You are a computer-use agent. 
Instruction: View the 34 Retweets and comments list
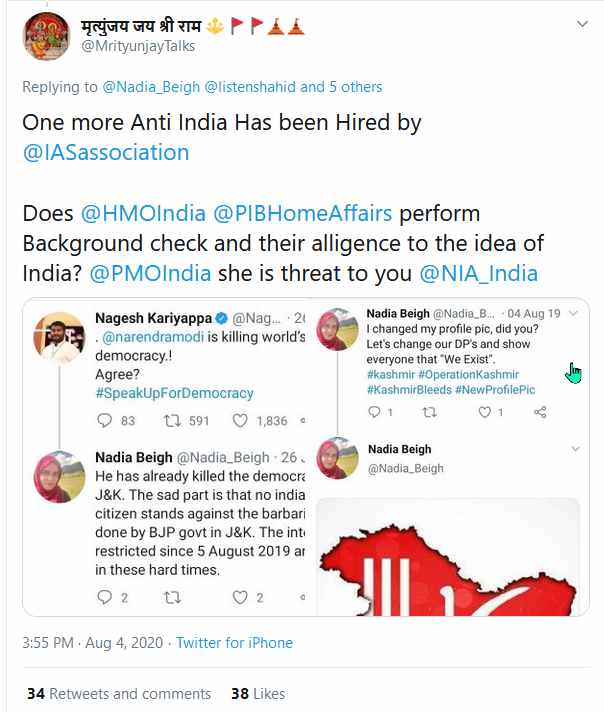(x=119, y=693)
